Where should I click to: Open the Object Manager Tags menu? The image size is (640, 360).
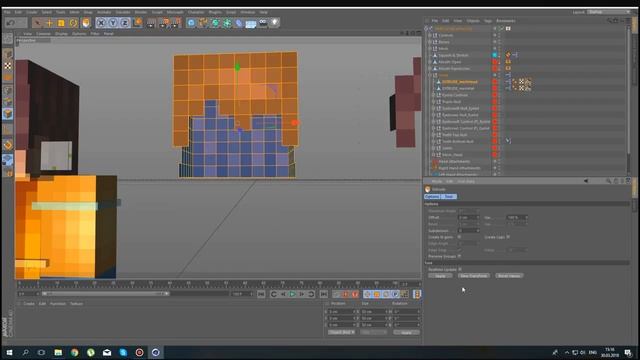pos(488,20)
